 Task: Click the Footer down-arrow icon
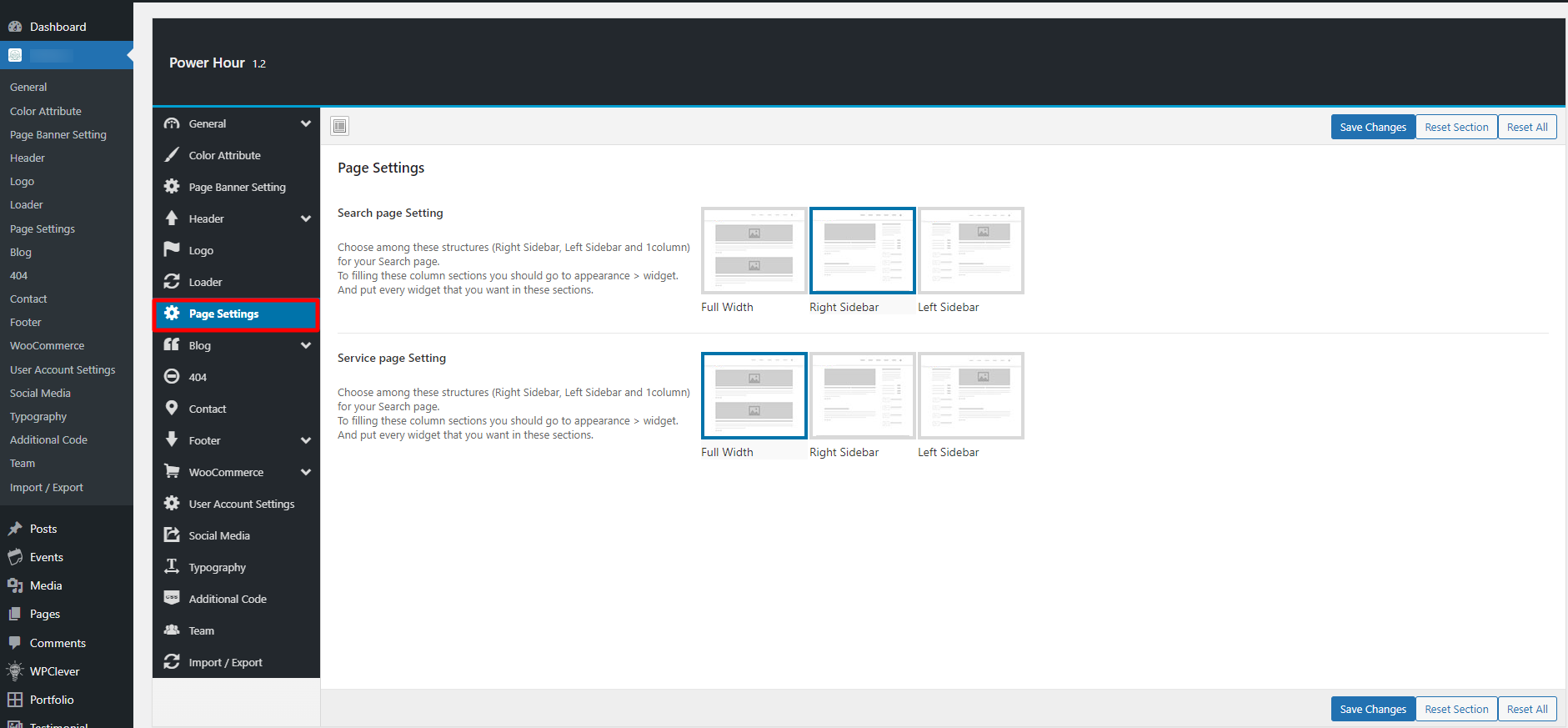coord(172,440)
